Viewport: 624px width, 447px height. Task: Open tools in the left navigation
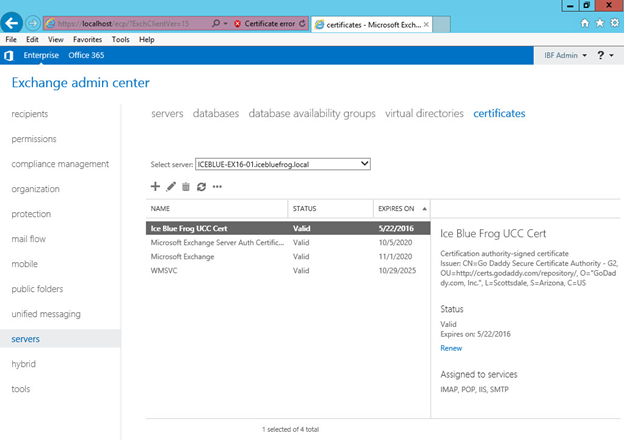(x=21, y=389)
